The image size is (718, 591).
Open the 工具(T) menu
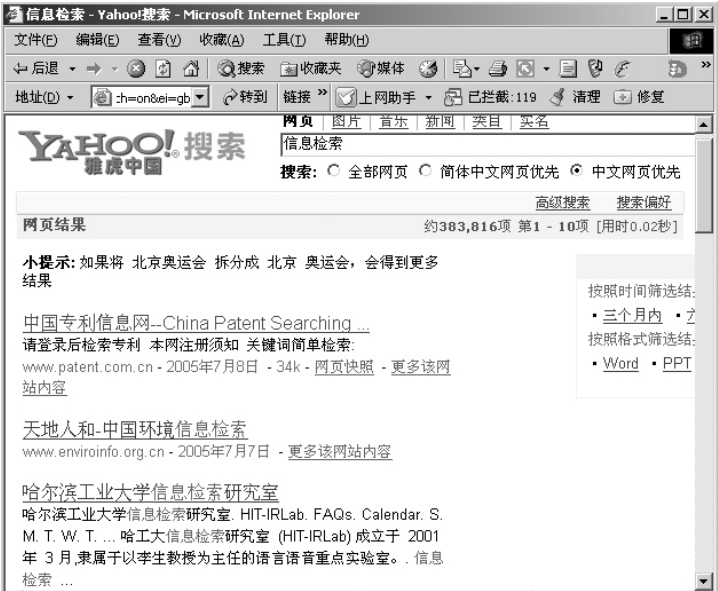pyautogui.click(x=284, y=40)
